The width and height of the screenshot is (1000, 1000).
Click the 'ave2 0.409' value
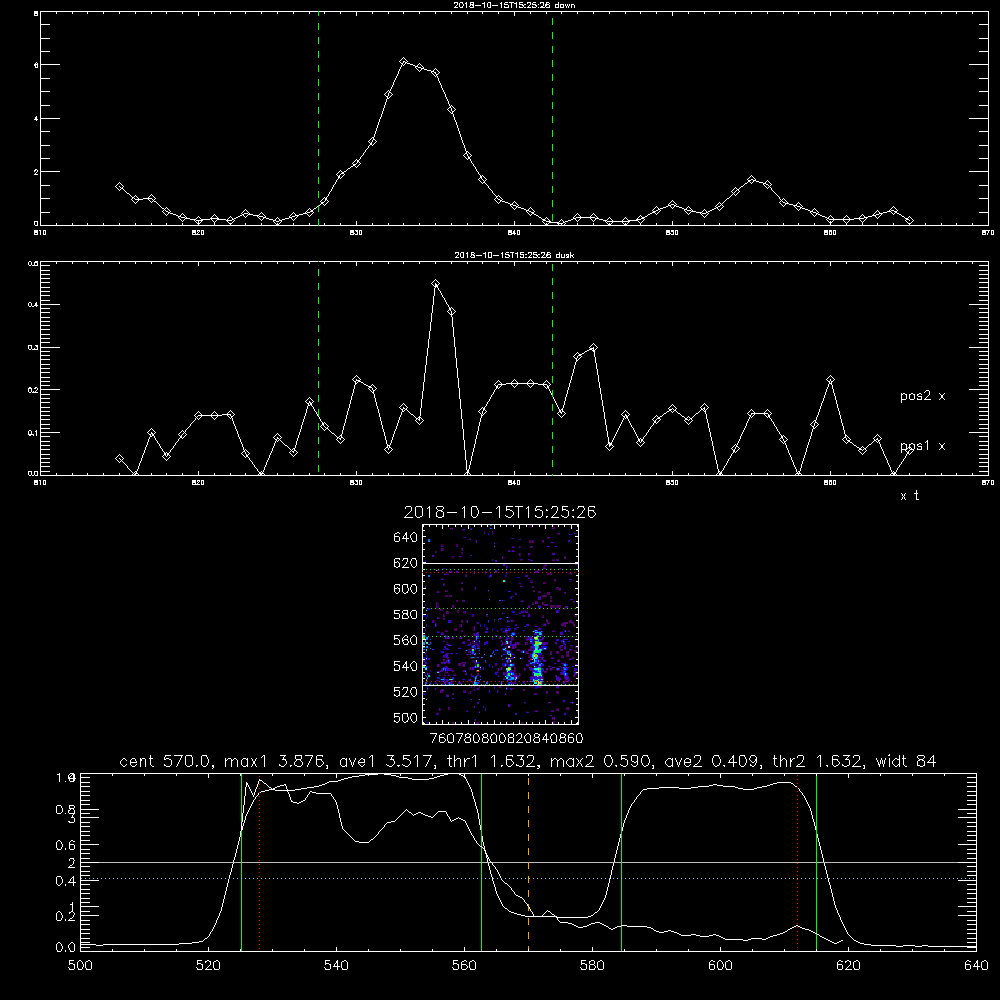713,761
